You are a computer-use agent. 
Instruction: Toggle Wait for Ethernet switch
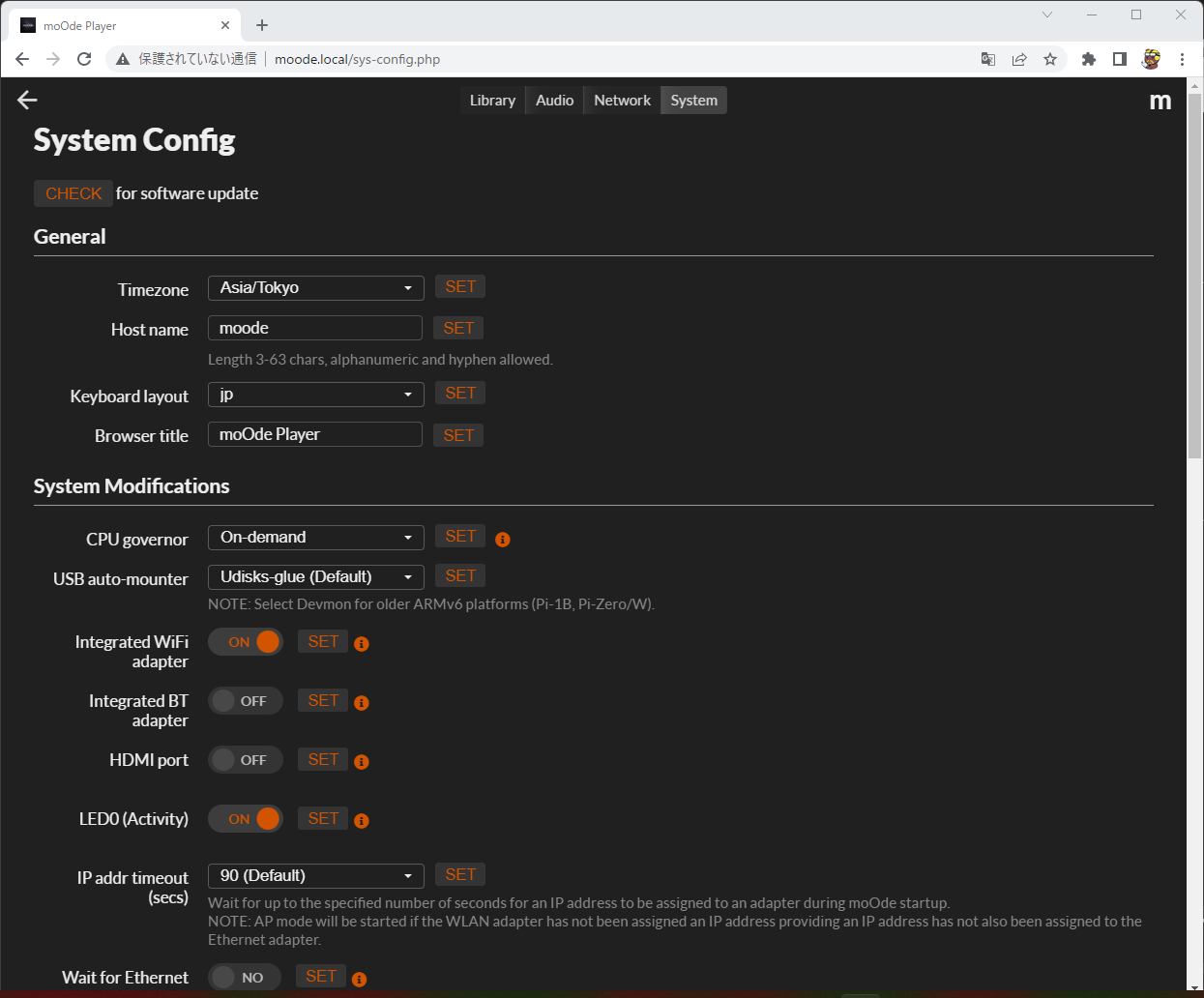(245, 977)
